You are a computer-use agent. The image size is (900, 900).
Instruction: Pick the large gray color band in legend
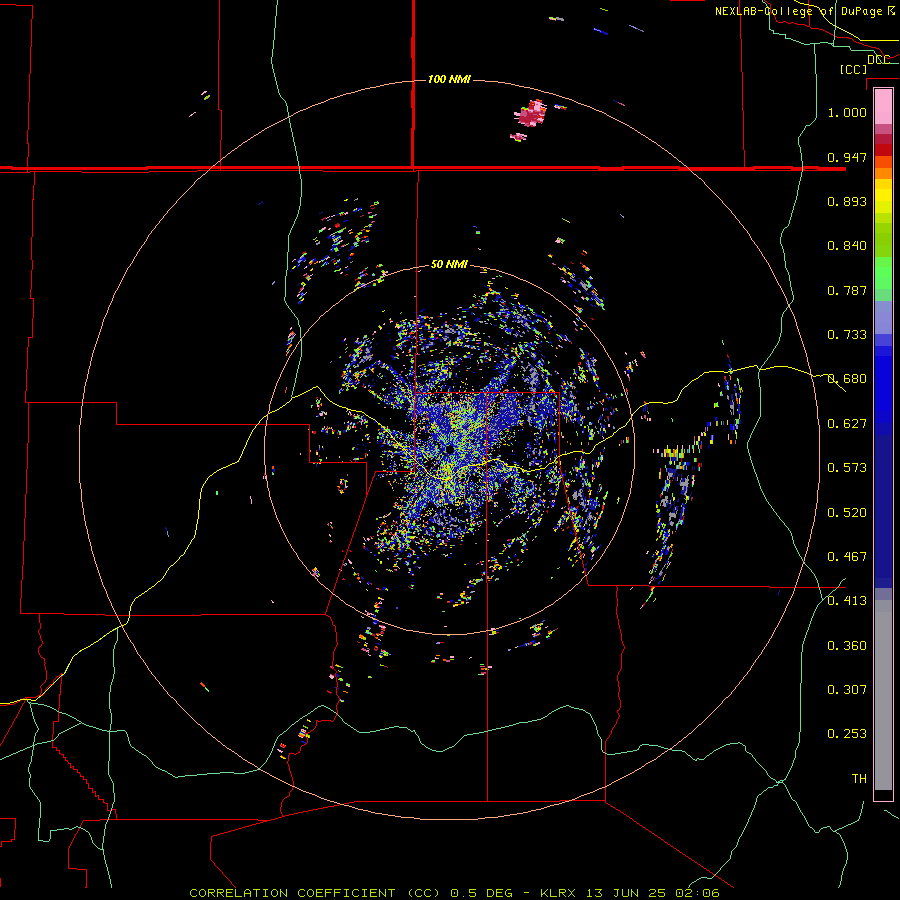click(x=883, y=695)
